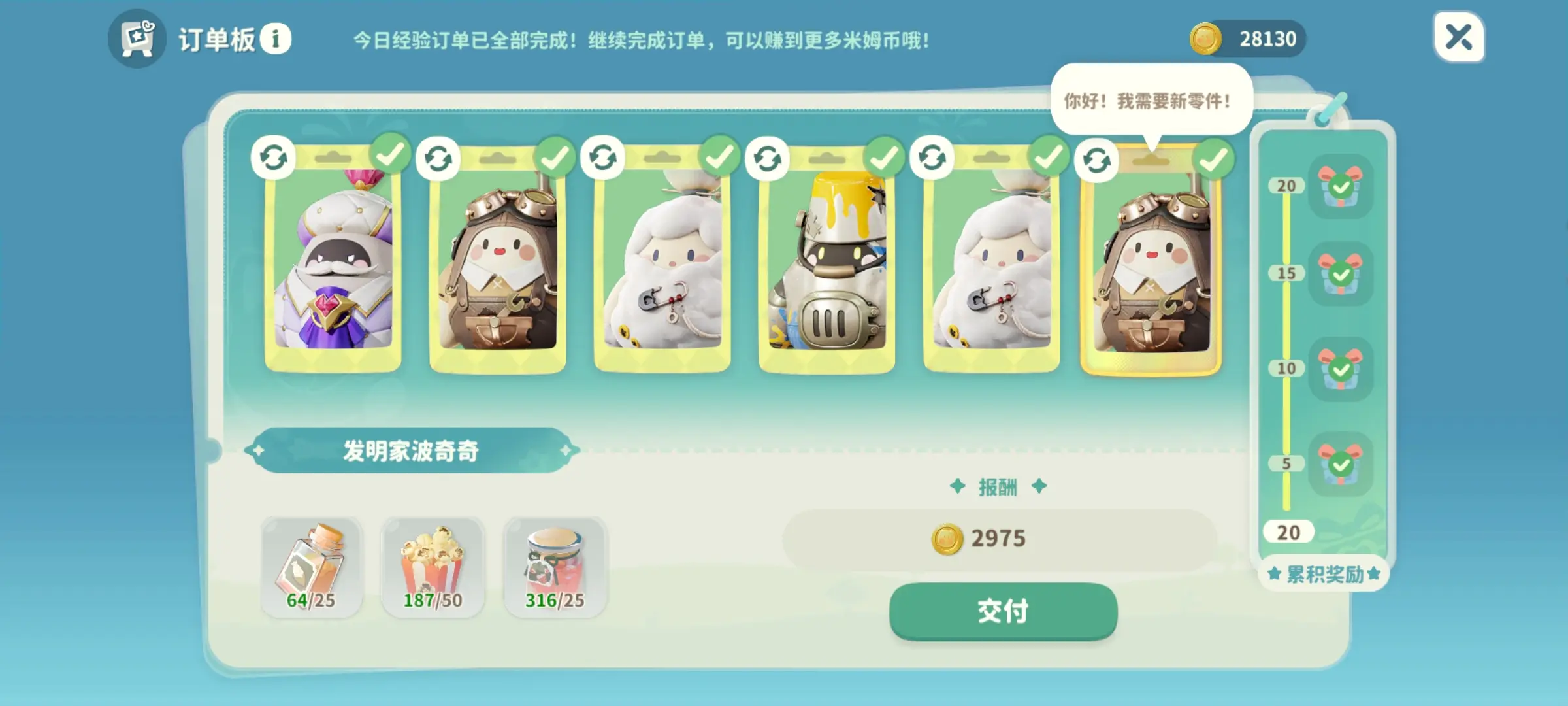Close the order board panel
This screenshot has height=706, width=1568.
[x=1459, y=37]
